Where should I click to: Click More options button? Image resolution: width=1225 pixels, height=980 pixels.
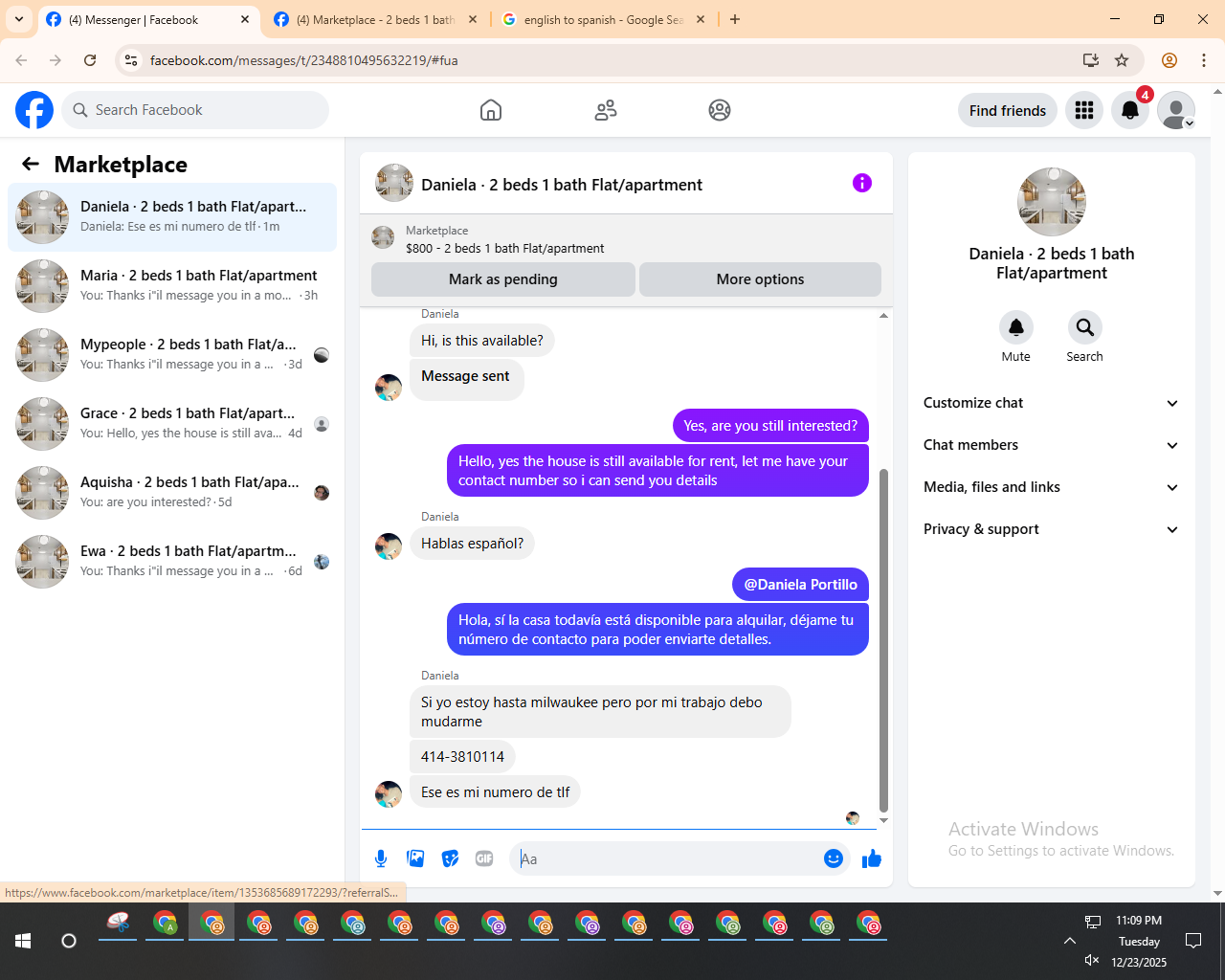click(760, 279)
